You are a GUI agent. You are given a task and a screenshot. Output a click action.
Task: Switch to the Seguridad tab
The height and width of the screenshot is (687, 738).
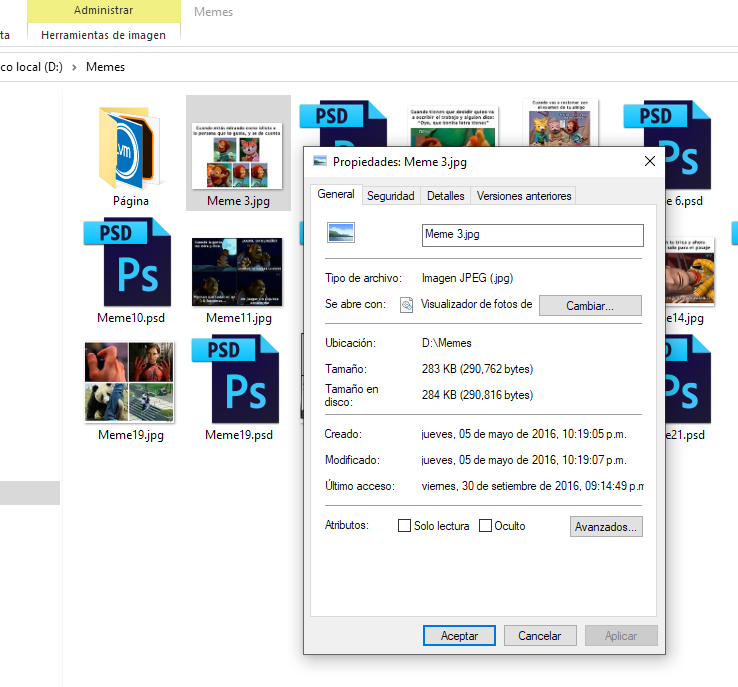click(390, 196)
